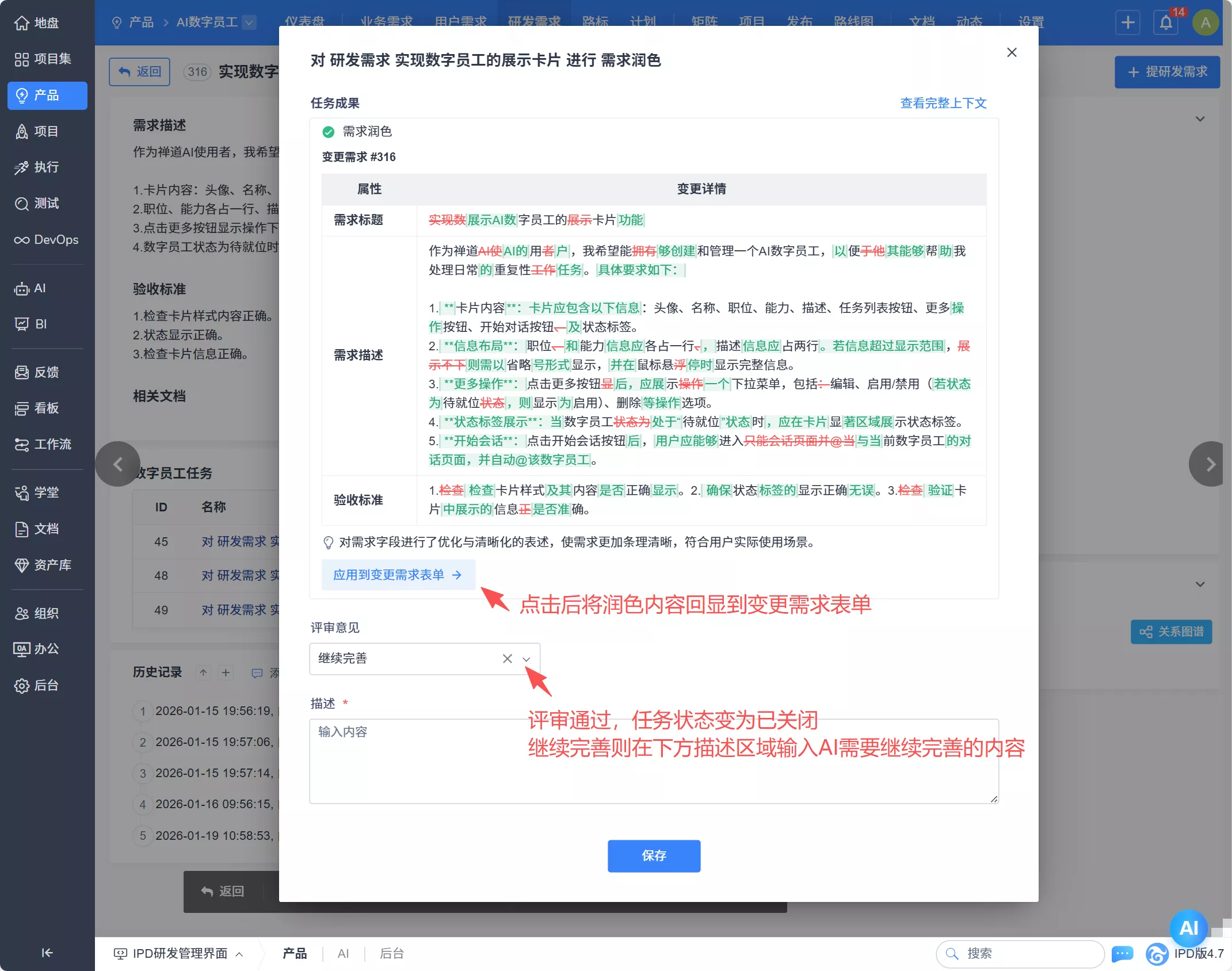Screen dimensions: 1232x971
Task: Click 应用到变更需求表单 button
Action: [x=397, y=575]
